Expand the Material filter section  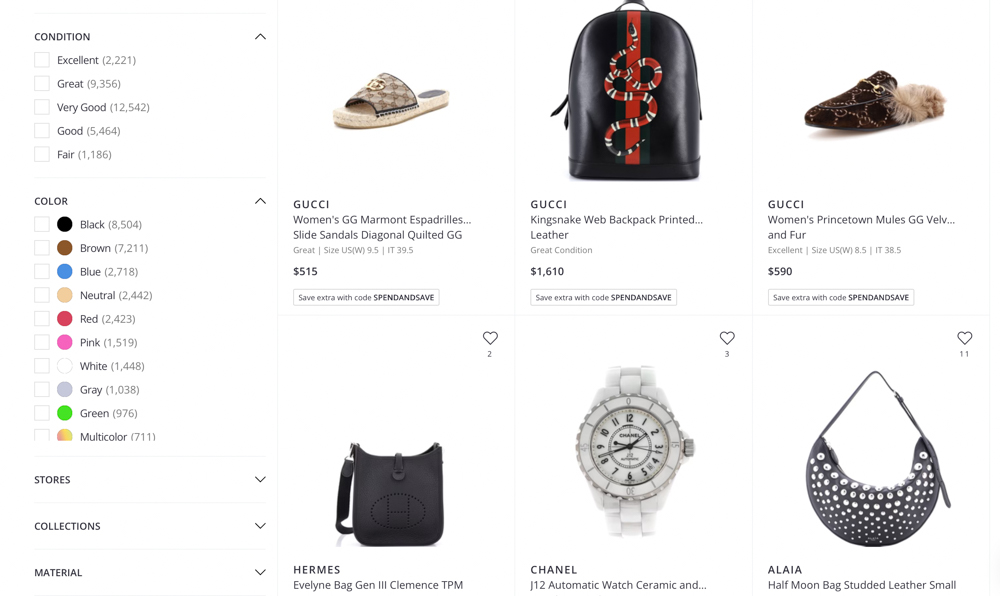coord(260,573)
